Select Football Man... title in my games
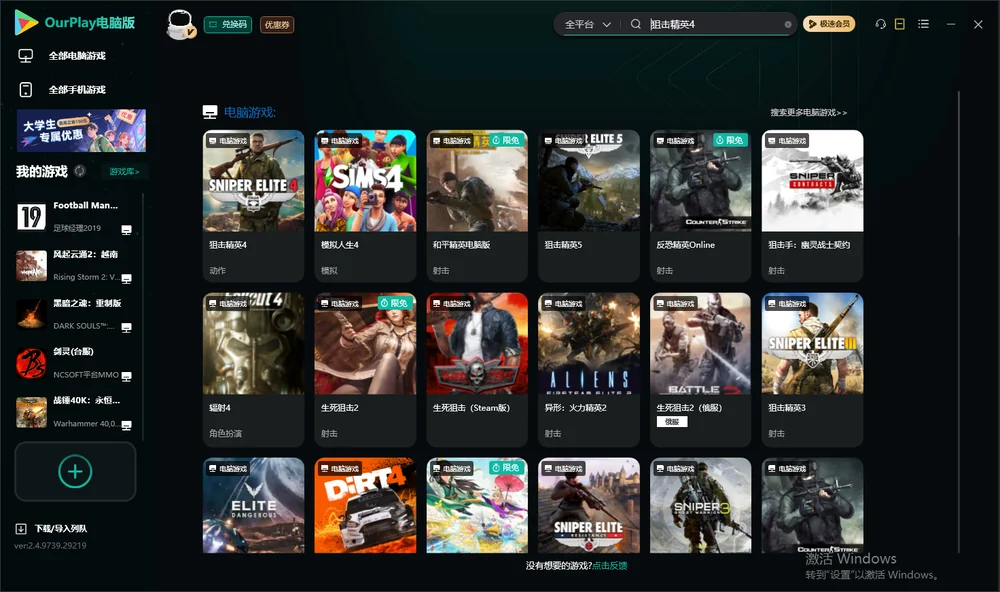This screenshot has width=1000, height=592. [85, 205]
